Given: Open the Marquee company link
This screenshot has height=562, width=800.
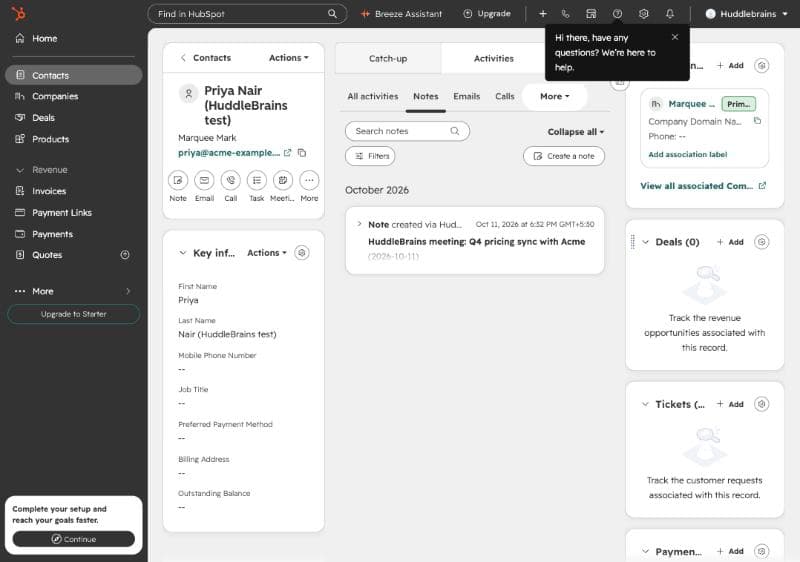Looking at the screenshot, I should coord(691,104).
